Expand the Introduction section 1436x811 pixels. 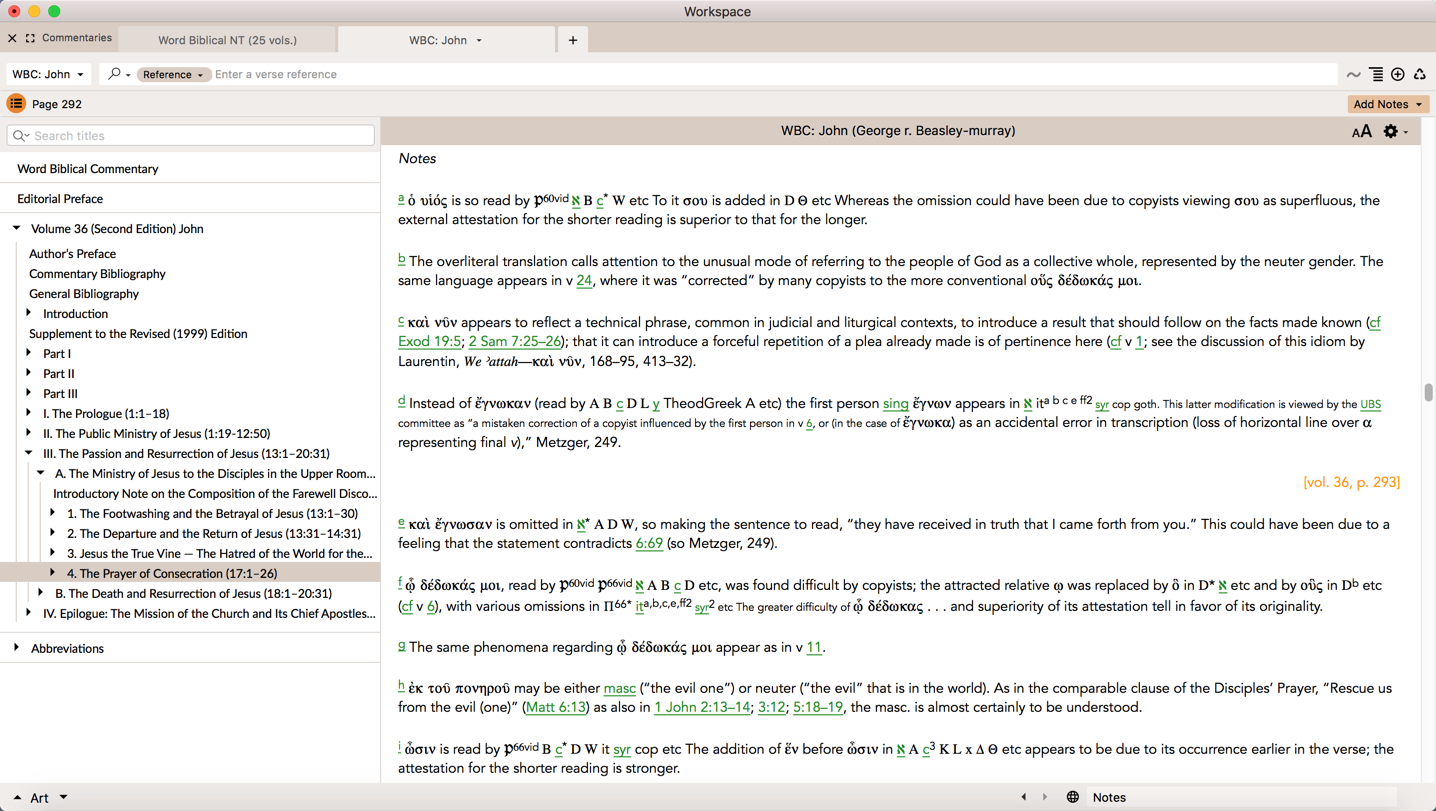click(29, 313)
